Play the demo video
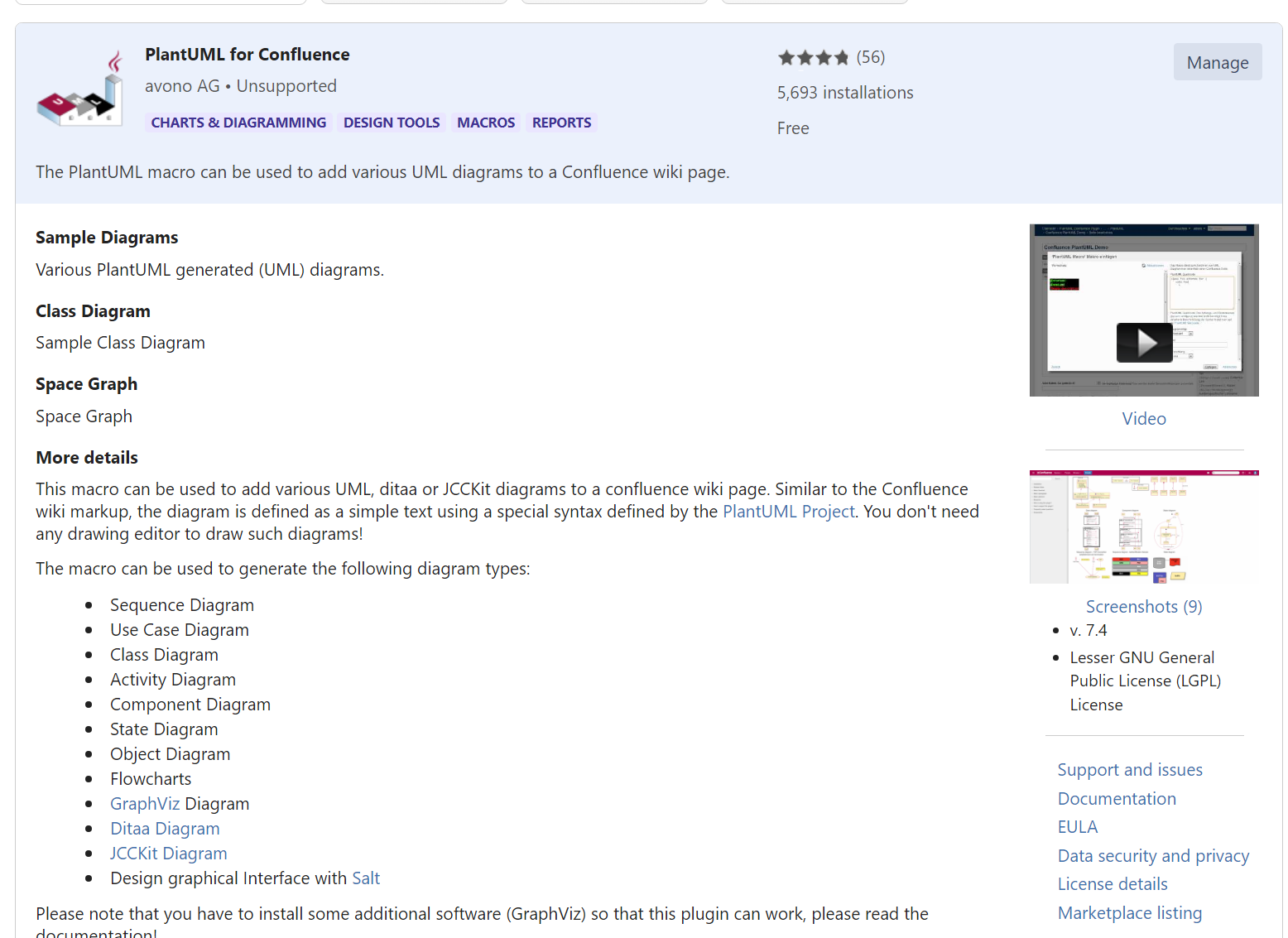Viewport: 1288px width, 938px height. pyautogui.click(x=1144, y=342)
